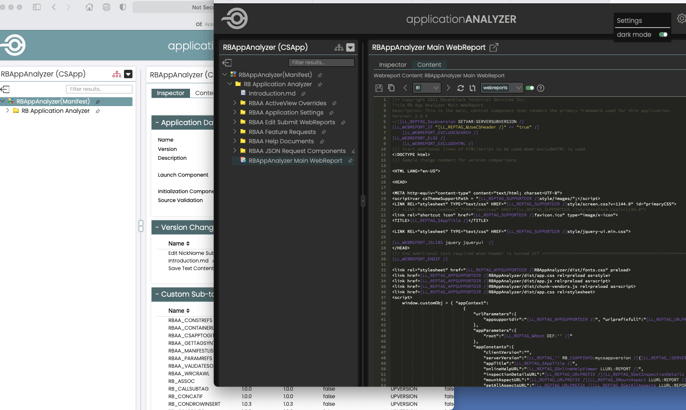Select Introduction.md in the dark tree
The height and width of the screenshot is (410, 686).
(272, 94)
